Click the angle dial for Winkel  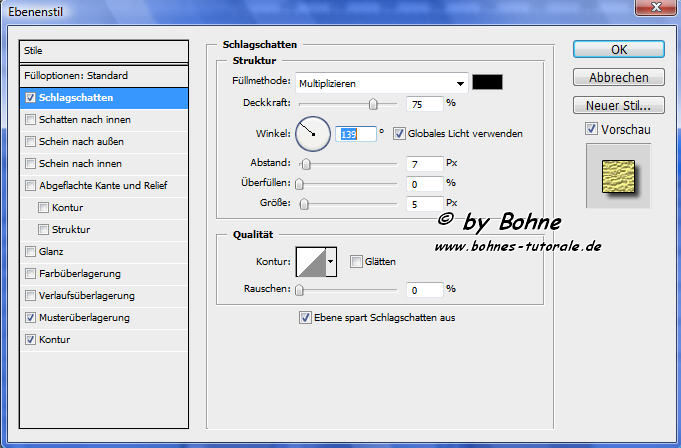click(x=312, y=132)
